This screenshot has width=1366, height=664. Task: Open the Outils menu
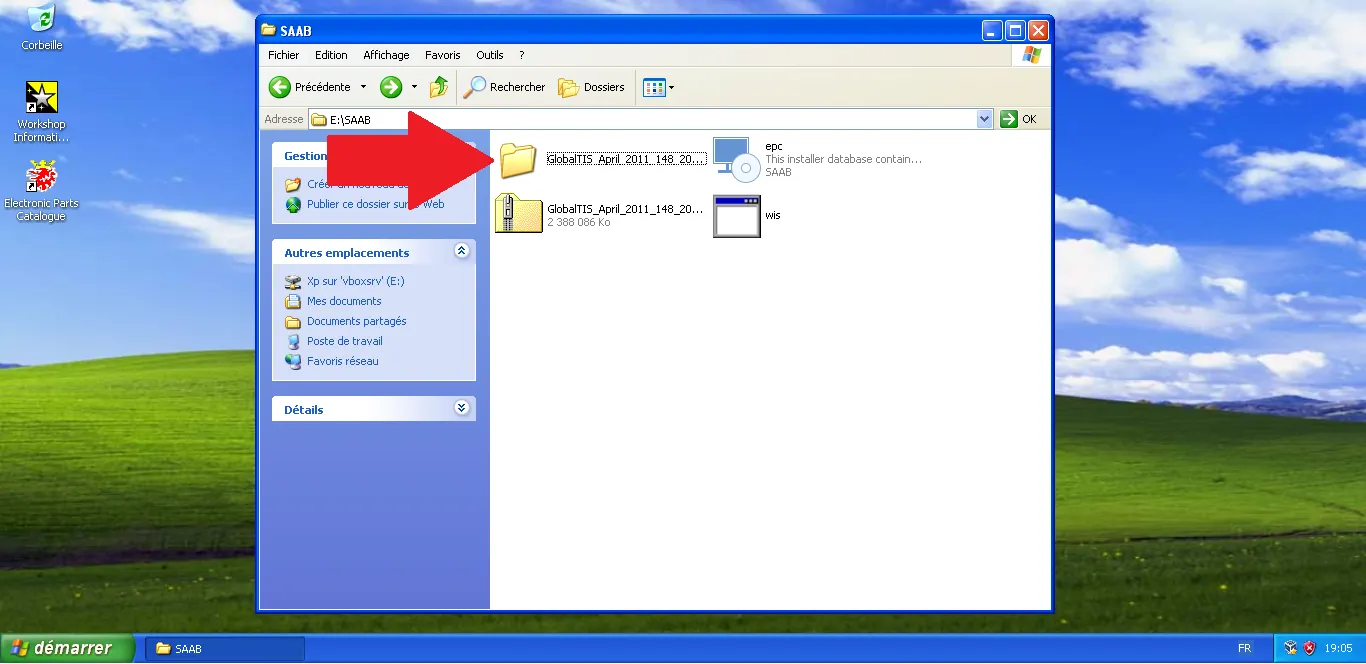[490, 55]
